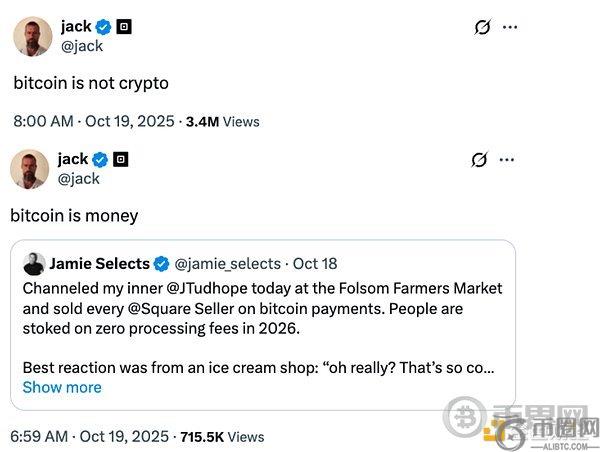Click the Square logo badge on the "not crypto" tweet

124,26
